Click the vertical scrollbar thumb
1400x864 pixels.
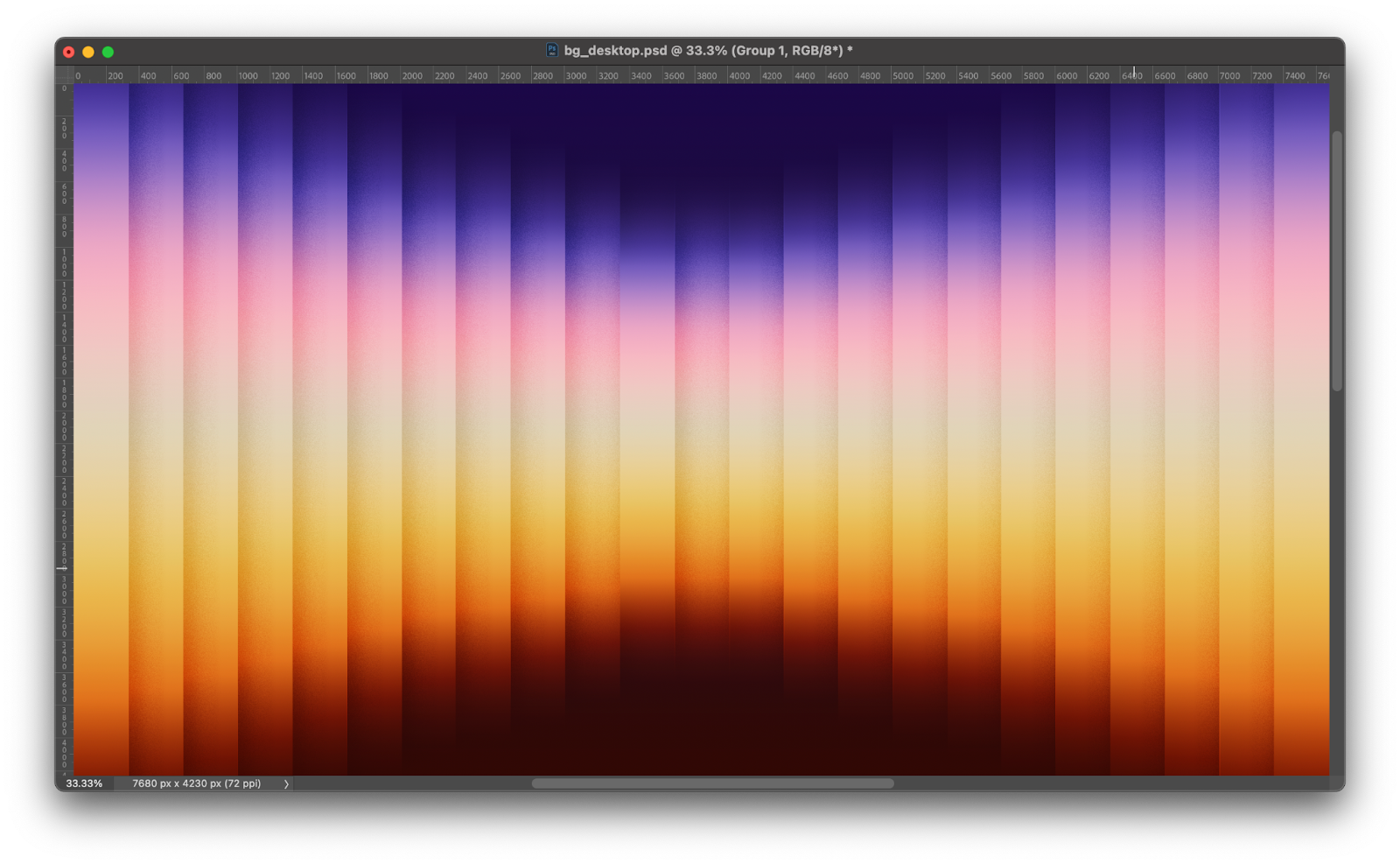(1336, 260)
